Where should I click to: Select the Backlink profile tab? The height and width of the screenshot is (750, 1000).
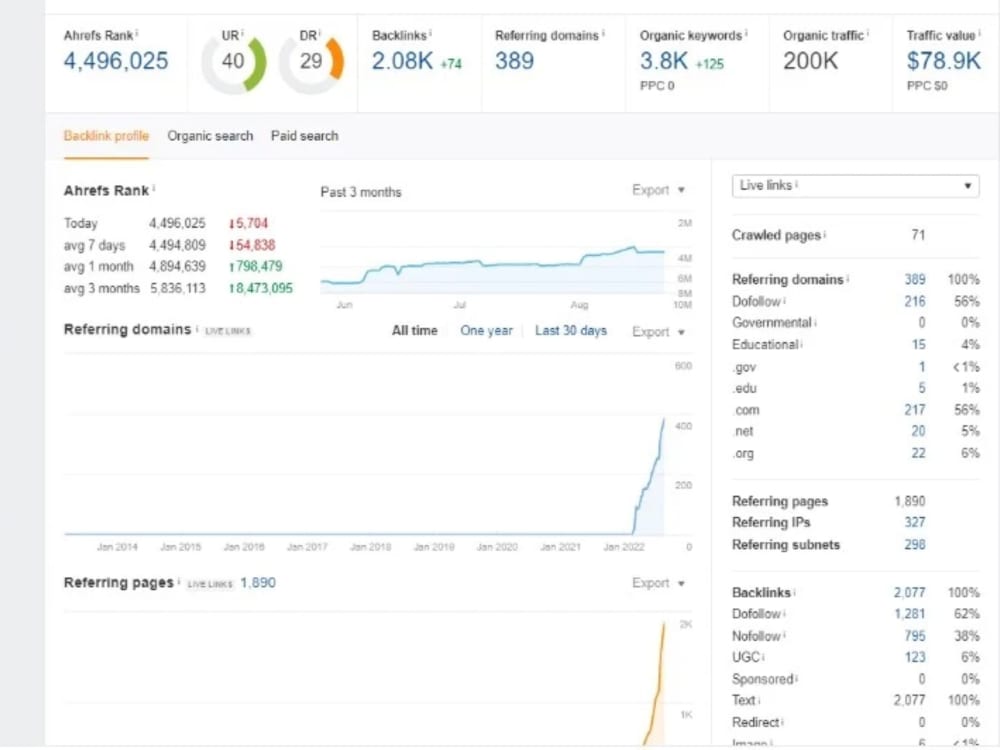click(106, 136)
